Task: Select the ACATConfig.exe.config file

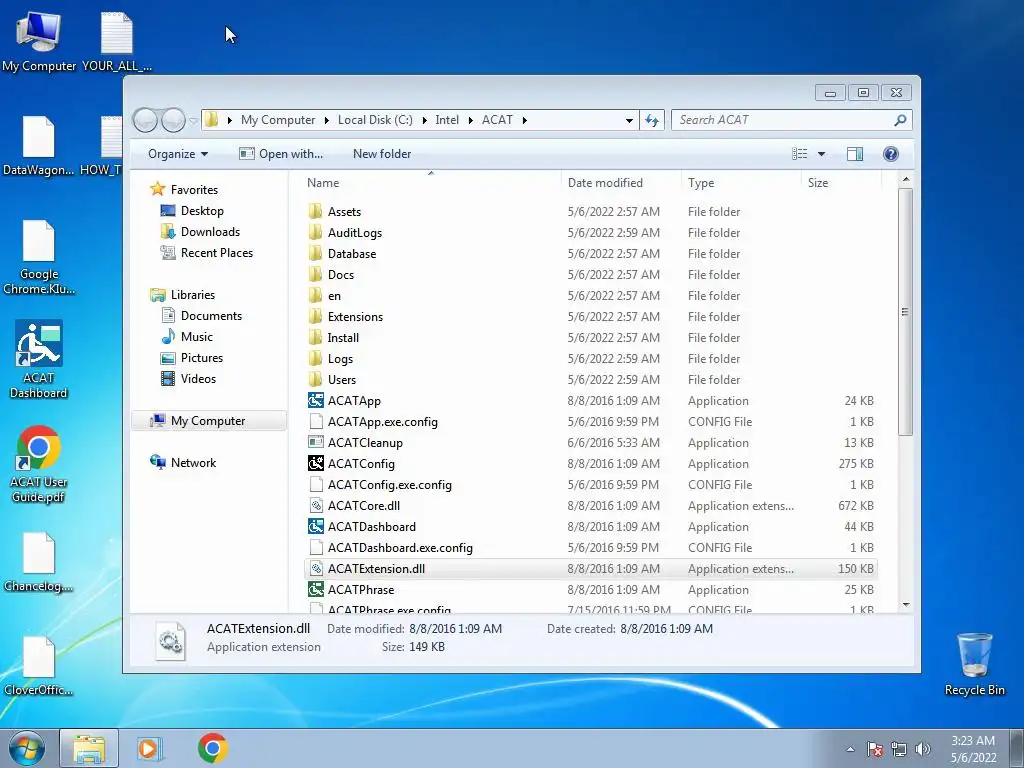Action: click(x=590, y=485)
